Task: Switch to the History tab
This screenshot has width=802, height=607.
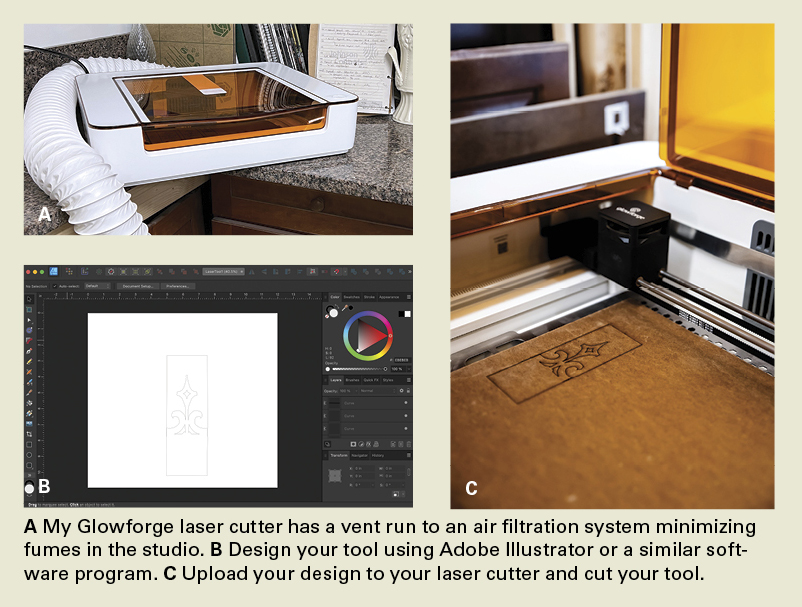Action: coord(379,454)
